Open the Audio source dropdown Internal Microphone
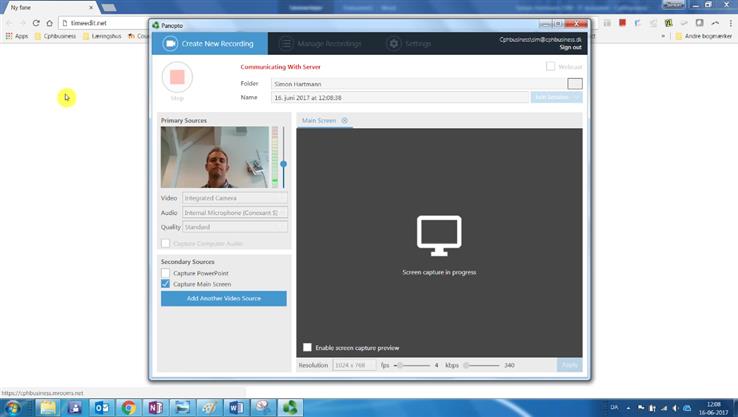738x417 pixels. [235, 212]
